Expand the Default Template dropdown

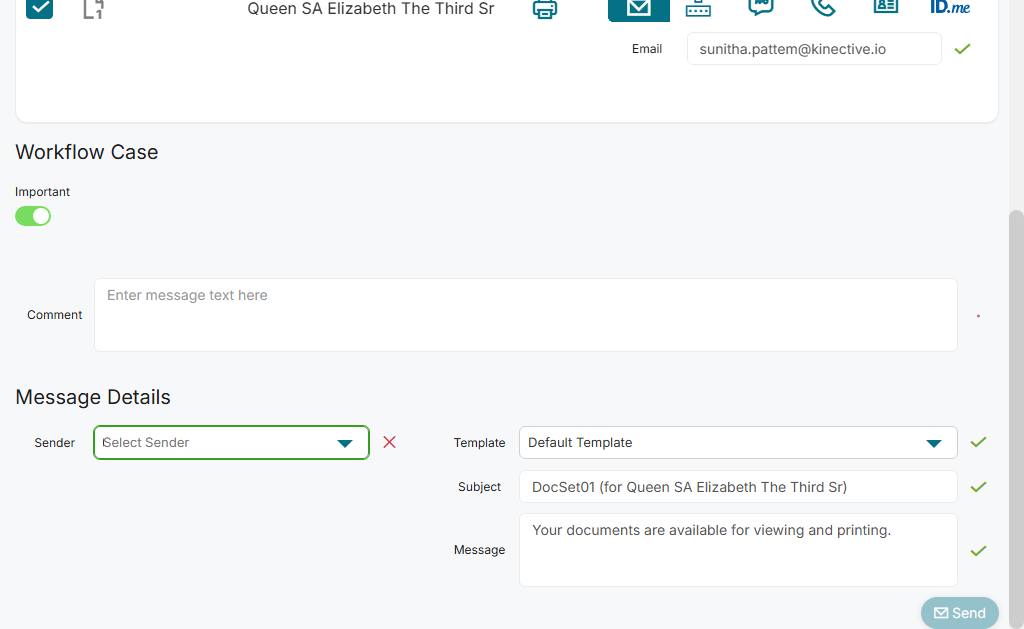pos(737,443)
